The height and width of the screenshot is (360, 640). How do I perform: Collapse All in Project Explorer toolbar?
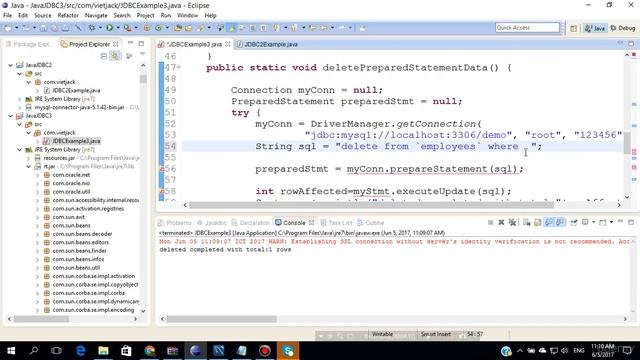pos(104,56)
